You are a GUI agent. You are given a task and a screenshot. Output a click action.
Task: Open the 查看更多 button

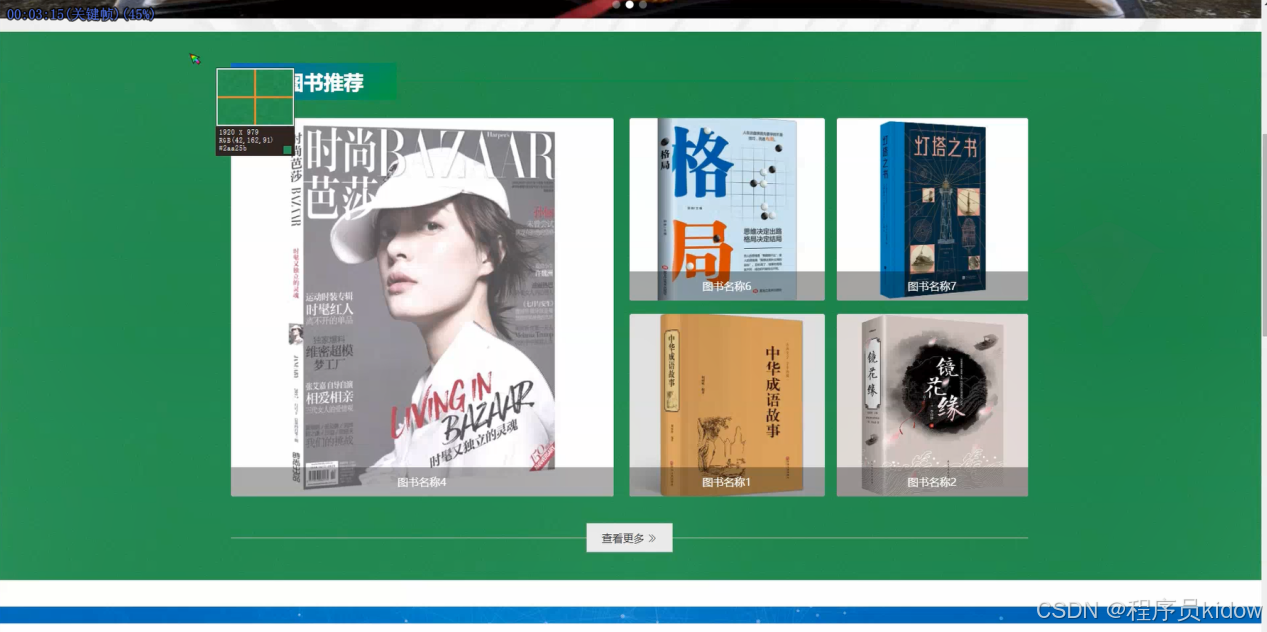(x=629, y=538)
